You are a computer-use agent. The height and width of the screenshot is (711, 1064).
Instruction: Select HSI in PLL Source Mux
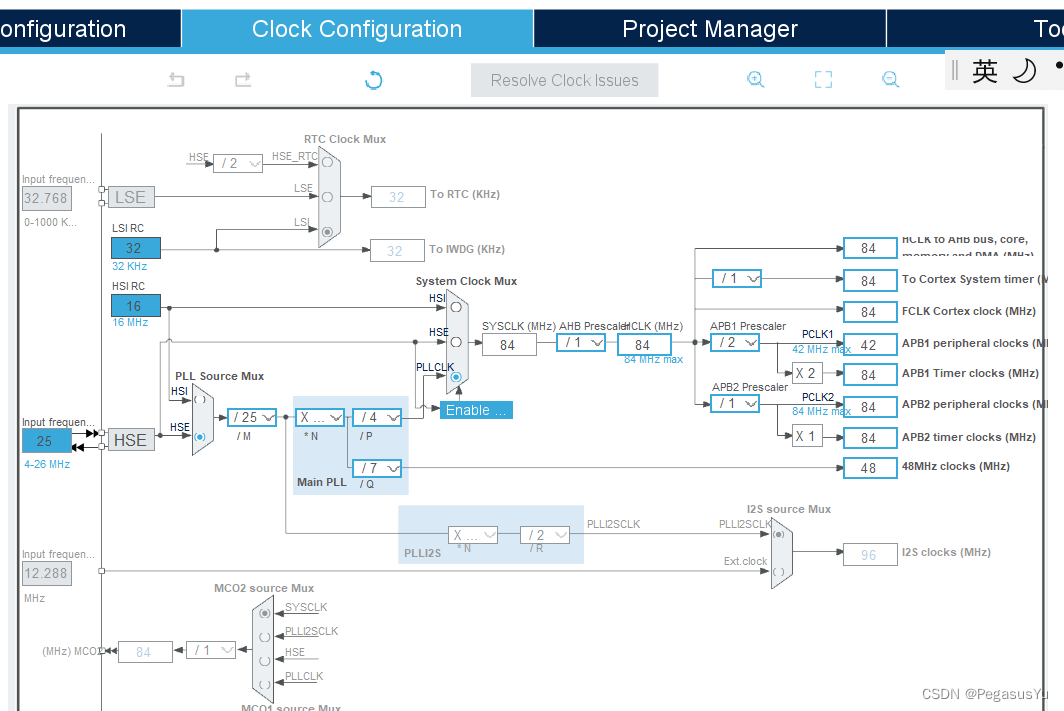click(x=200, y=399)
